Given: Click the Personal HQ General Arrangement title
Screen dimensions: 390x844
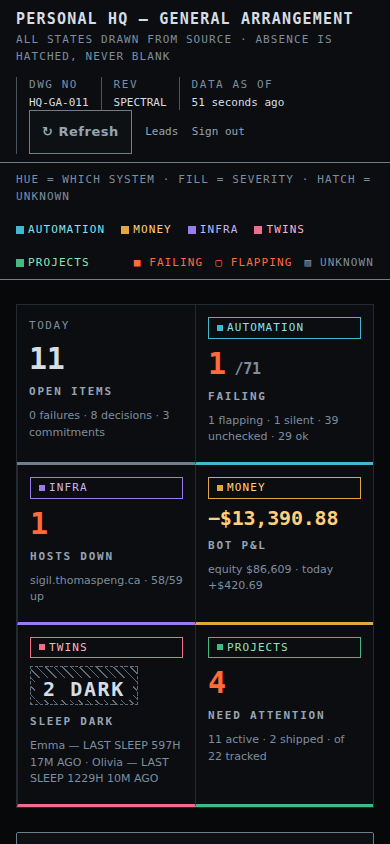Looking at the screenshot, I should tap(185, 19).
